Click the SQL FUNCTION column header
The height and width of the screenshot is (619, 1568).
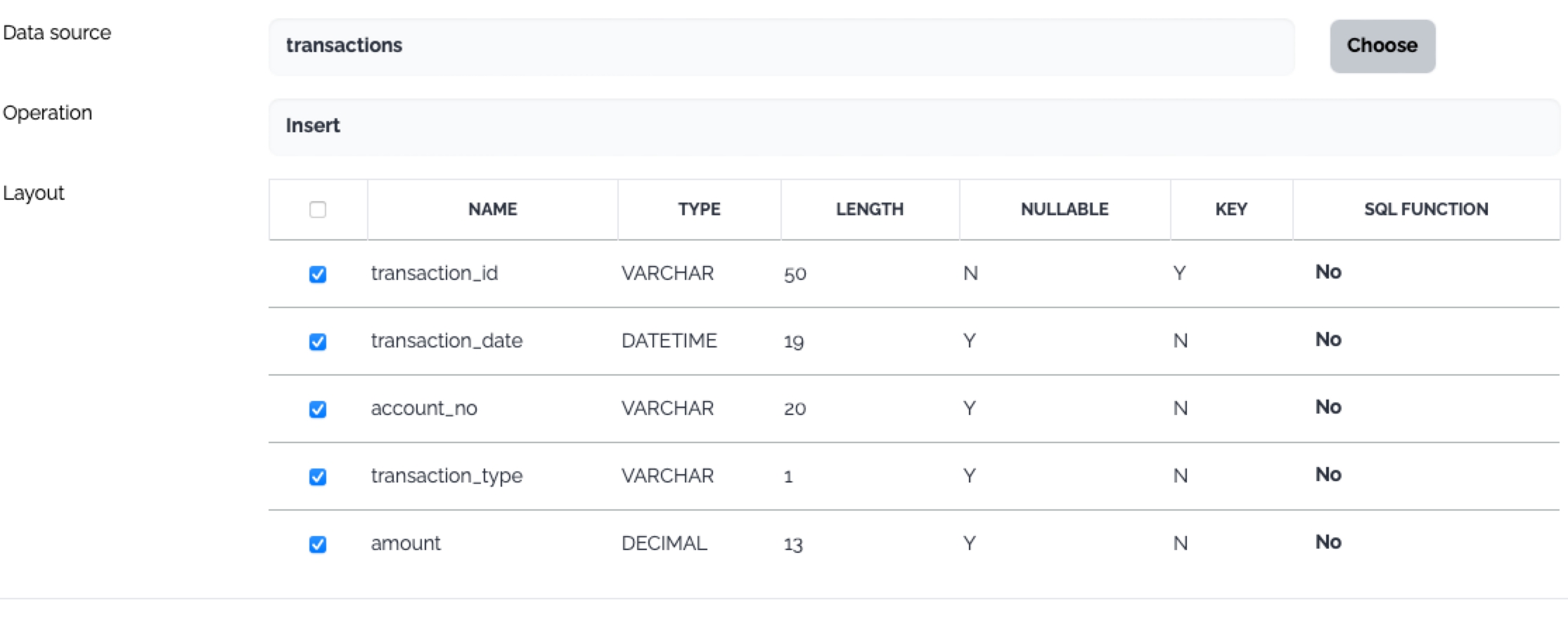click(x=1425, y=209)
